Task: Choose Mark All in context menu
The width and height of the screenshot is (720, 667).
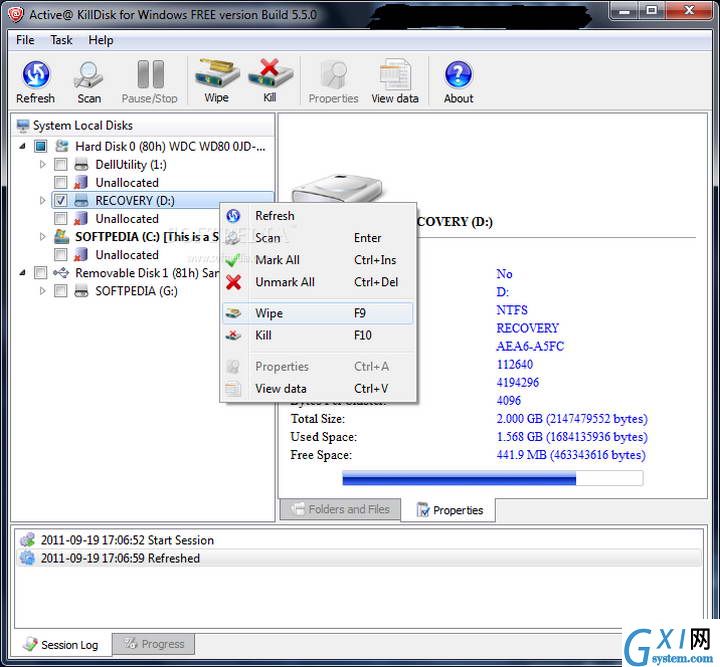Action: [318, 260]
